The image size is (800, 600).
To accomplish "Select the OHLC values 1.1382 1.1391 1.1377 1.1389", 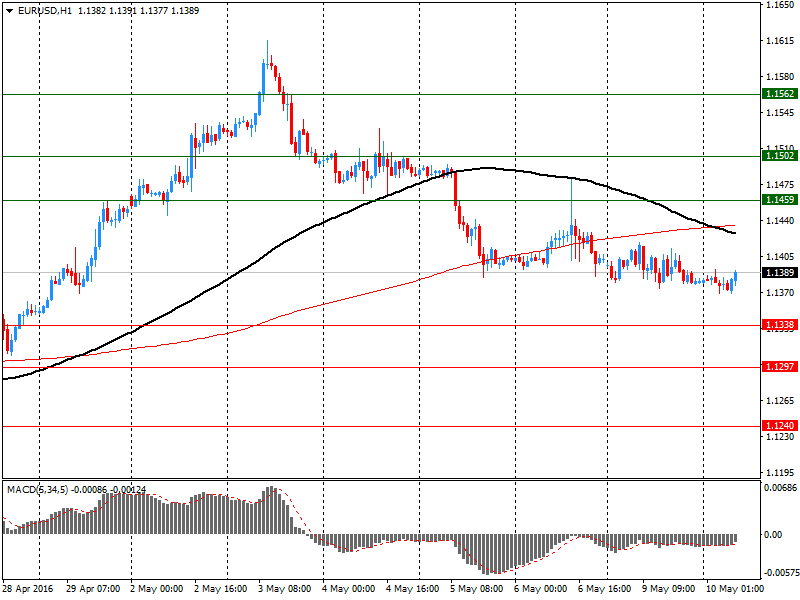I will (x=139, y=11).
